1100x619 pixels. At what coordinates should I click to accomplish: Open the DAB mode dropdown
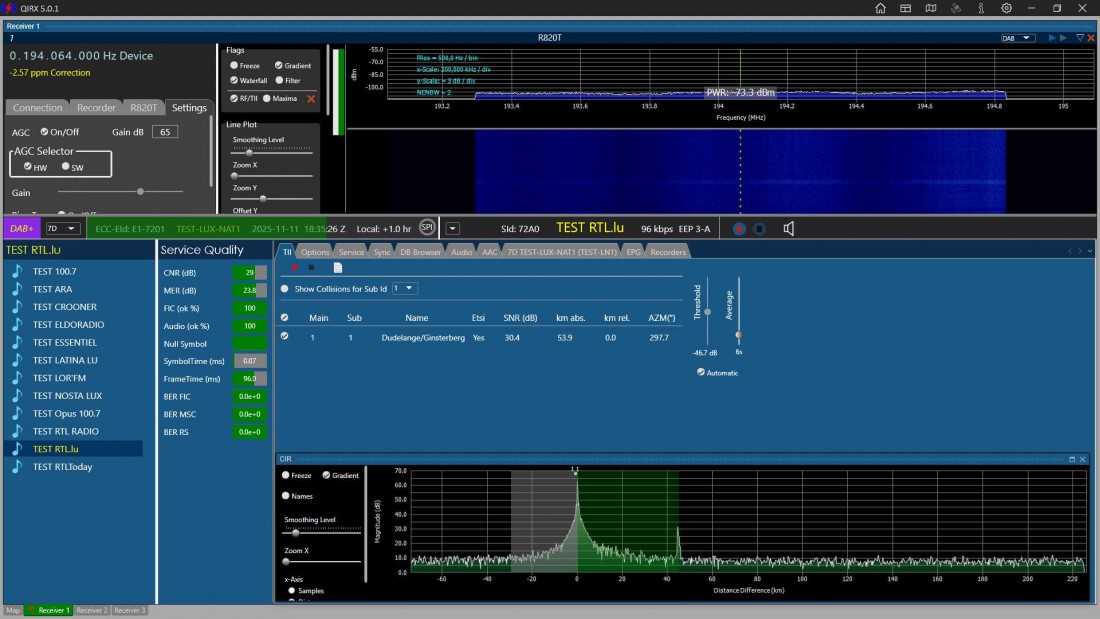click(1017, 38)
